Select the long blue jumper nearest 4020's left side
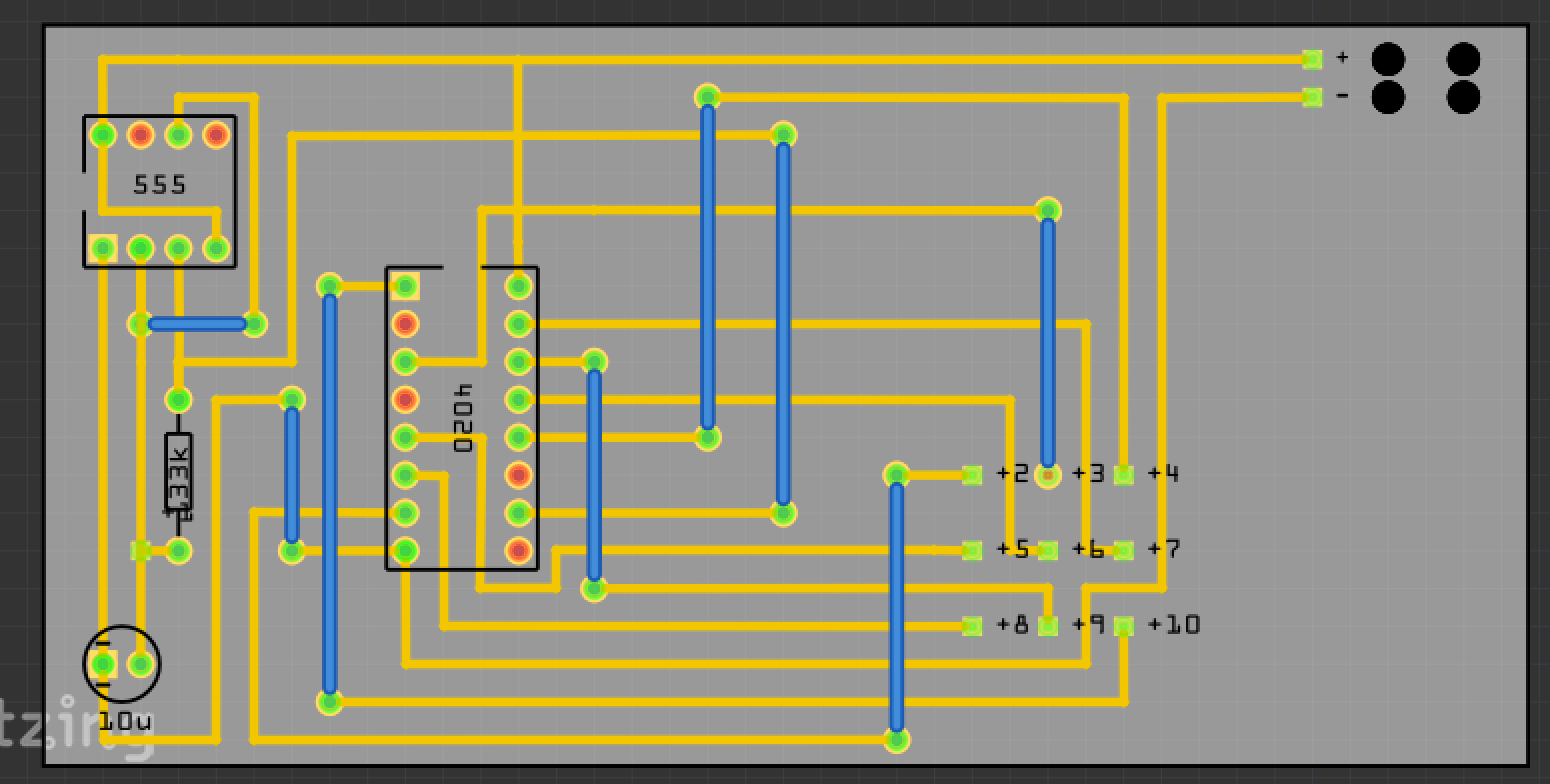1550x784 pixels. pos(330,494)
